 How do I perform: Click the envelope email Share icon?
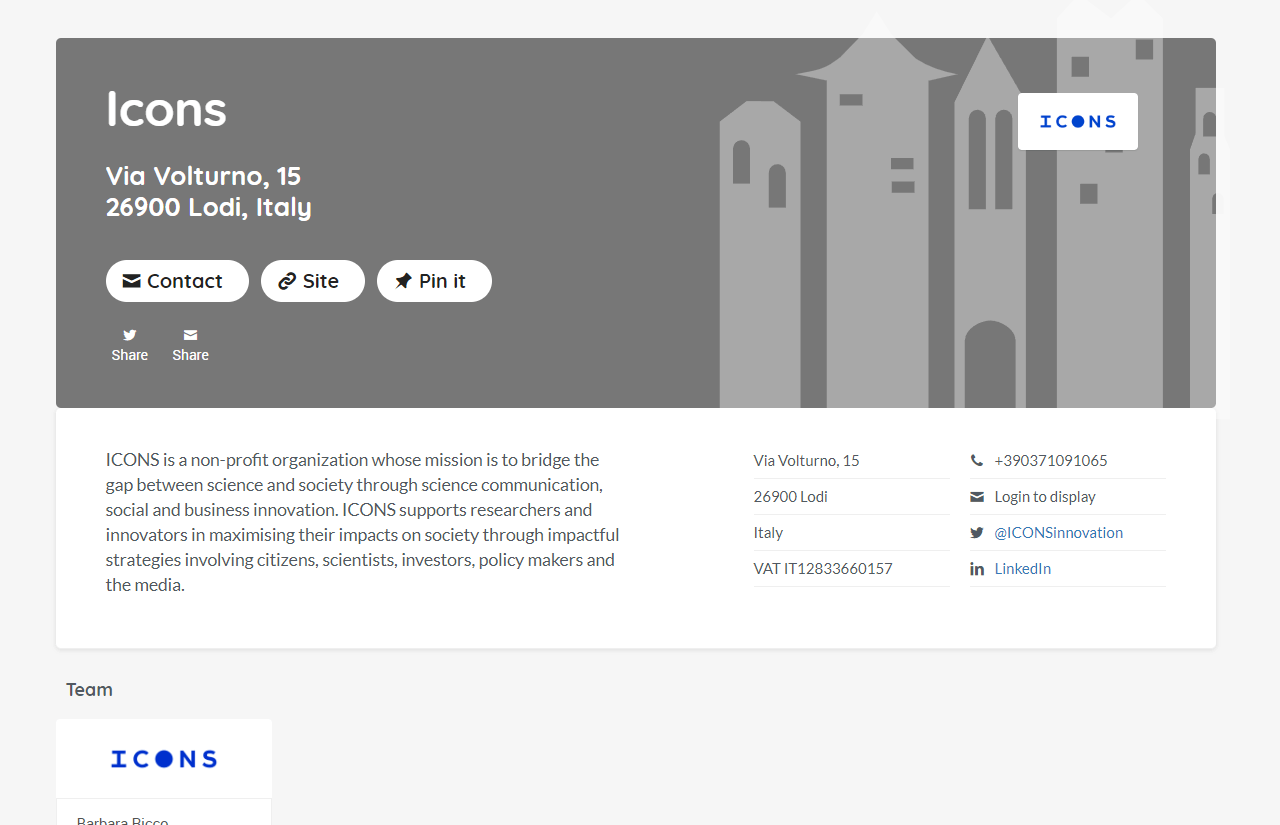click(x=190, y=335)
